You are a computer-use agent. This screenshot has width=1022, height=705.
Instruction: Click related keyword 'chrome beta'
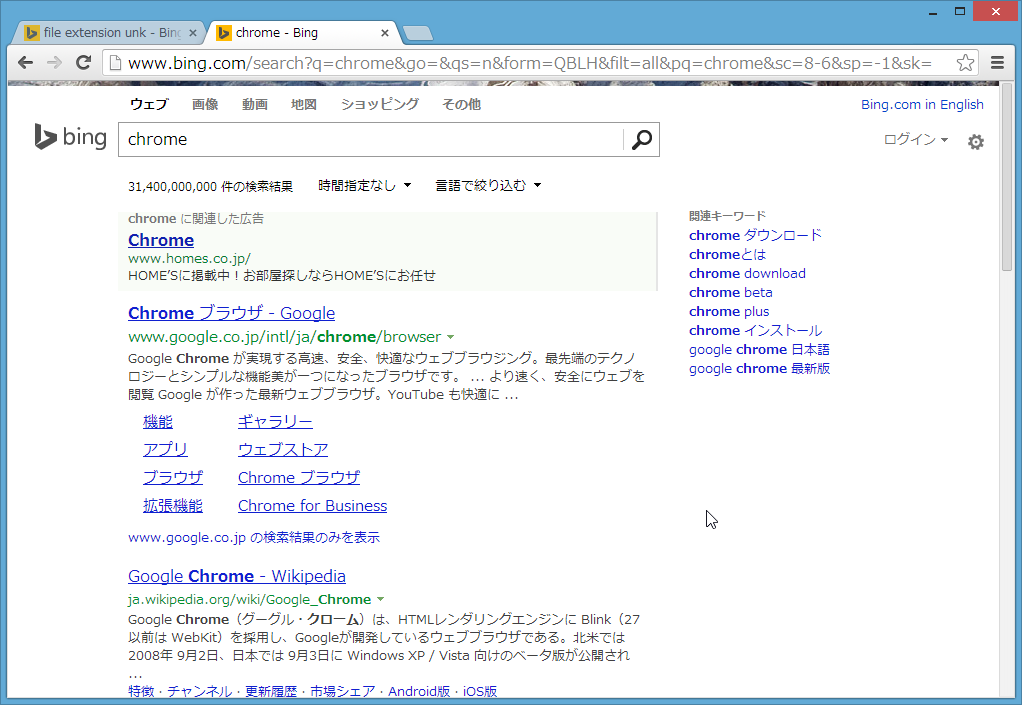coord(731,292)
